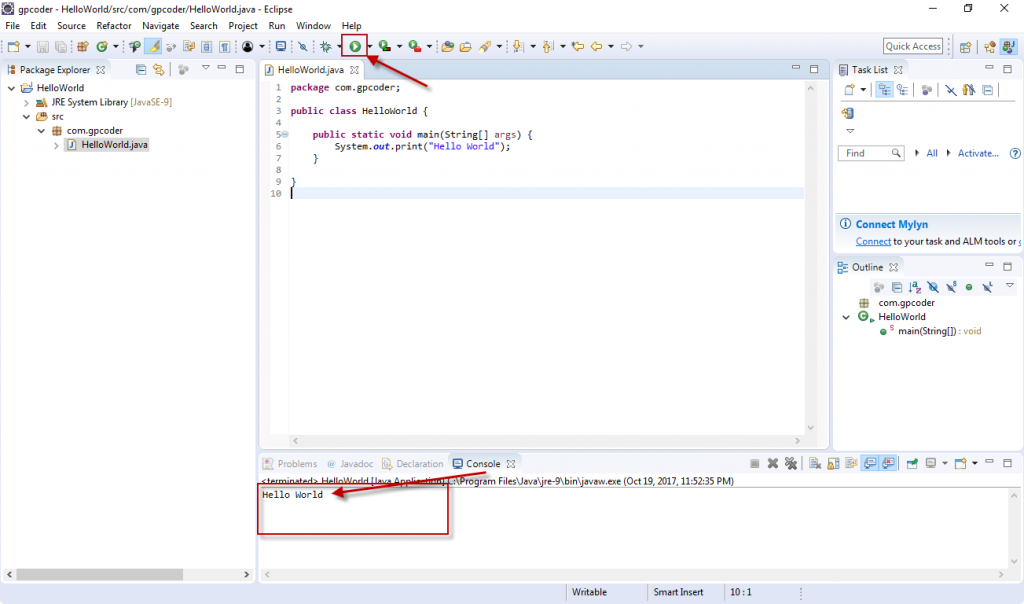Toggle Show Whitespace Characters in toolbar

[224, 46]
